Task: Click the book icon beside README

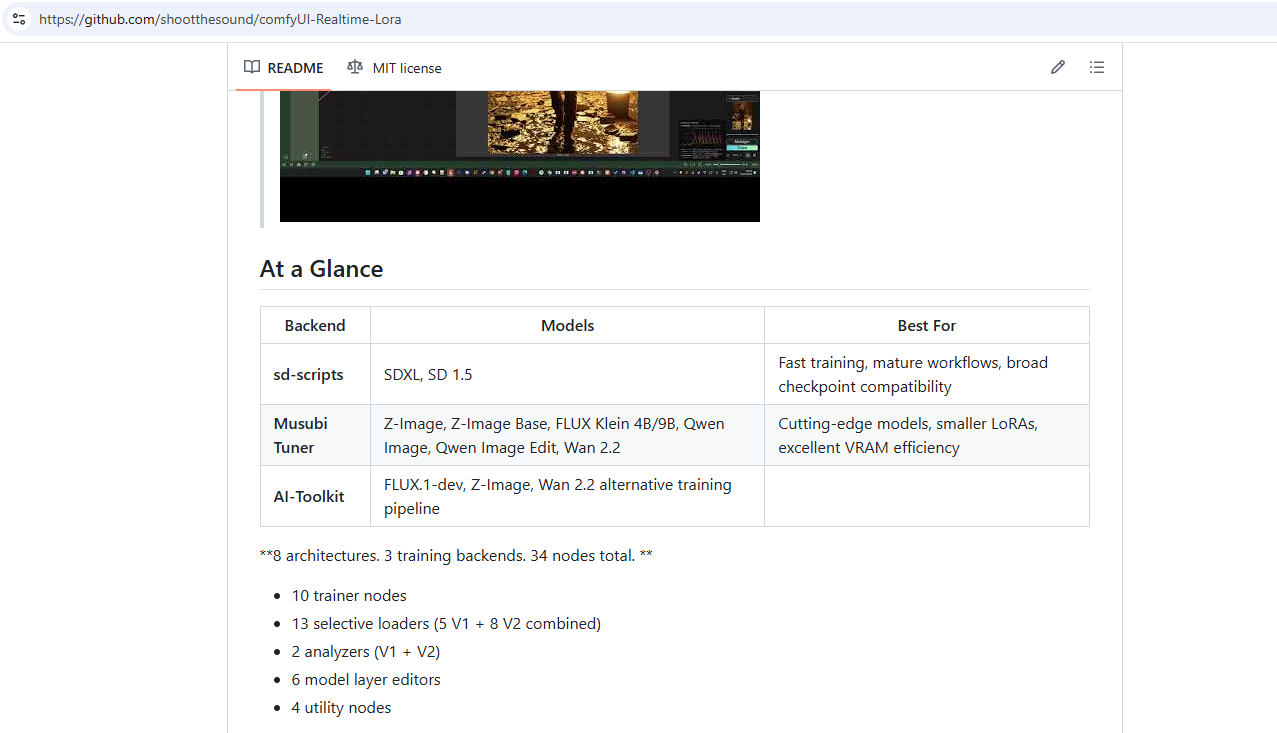Action: [x=252, y=67]
